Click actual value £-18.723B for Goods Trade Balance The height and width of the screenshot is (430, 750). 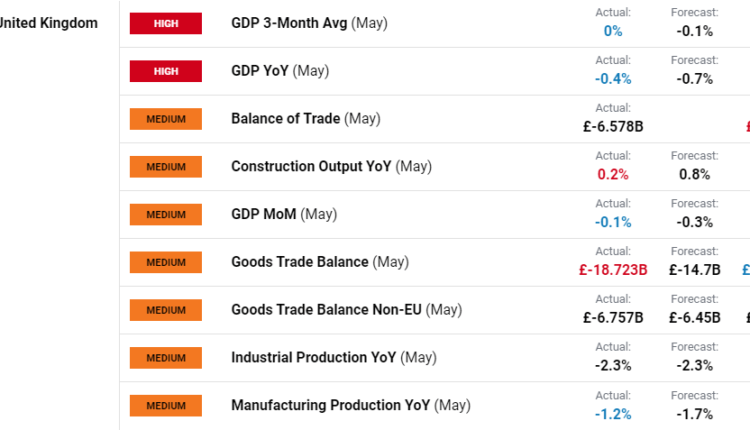tap(613, 270)
